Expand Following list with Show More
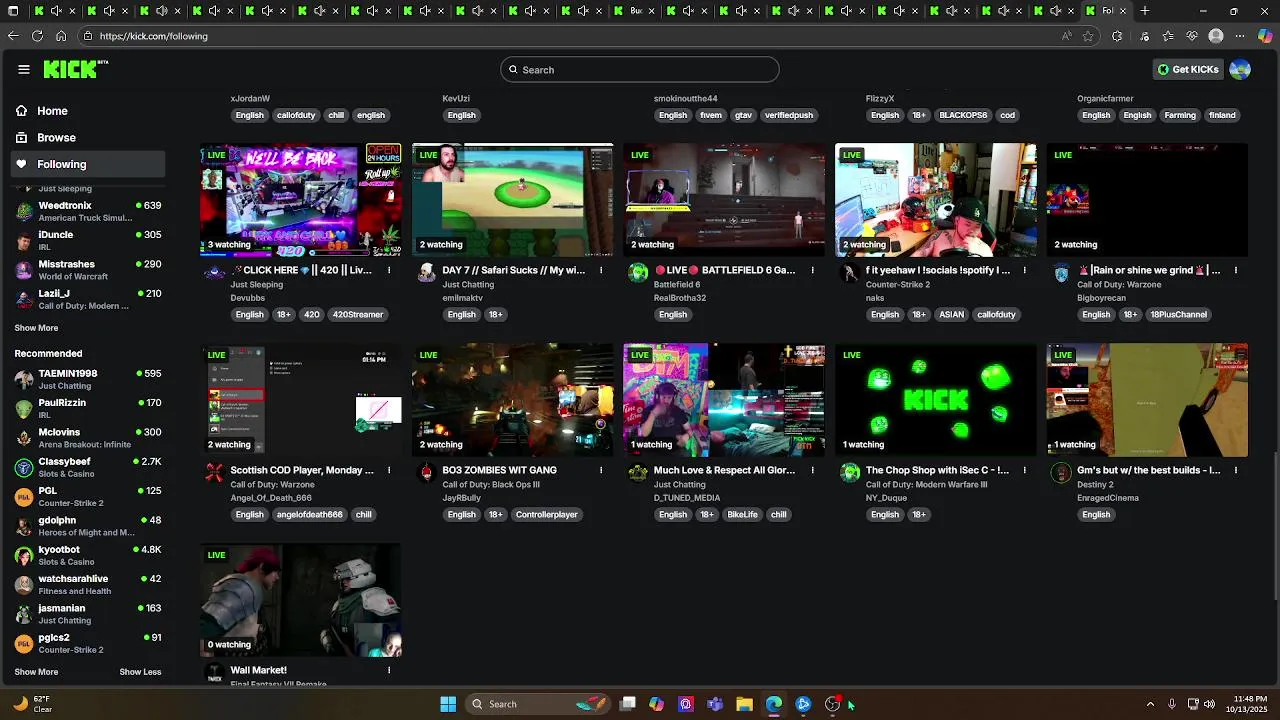Image resolution: width=1280 pixels, height=720 pixels. coord(36,328)
